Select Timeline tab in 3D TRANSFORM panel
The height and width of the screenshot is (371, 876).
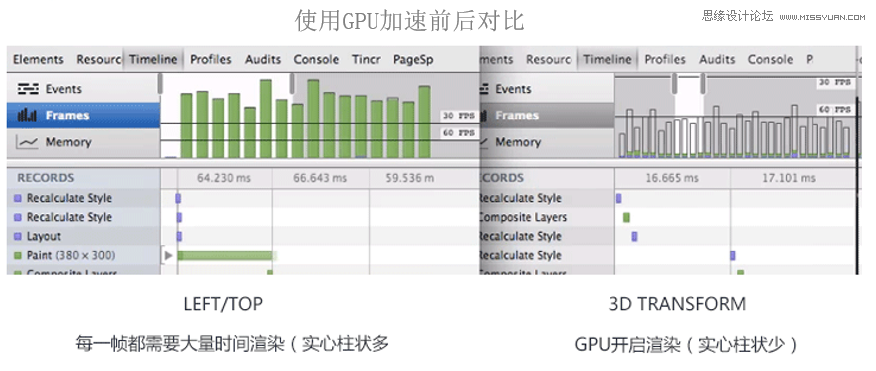607,59
